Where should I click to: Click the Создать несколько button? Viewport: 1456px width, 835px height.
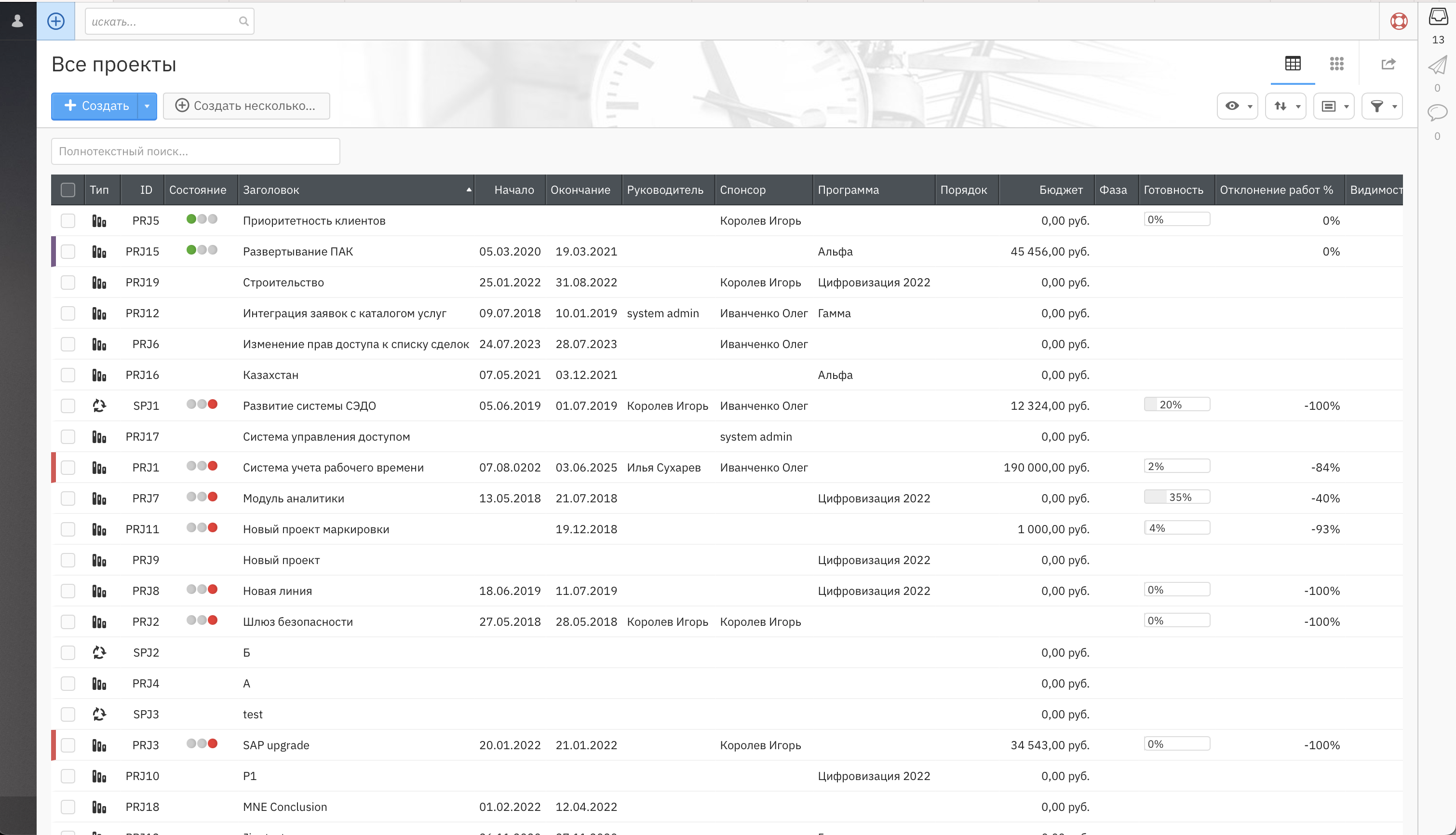click(246, 106)
